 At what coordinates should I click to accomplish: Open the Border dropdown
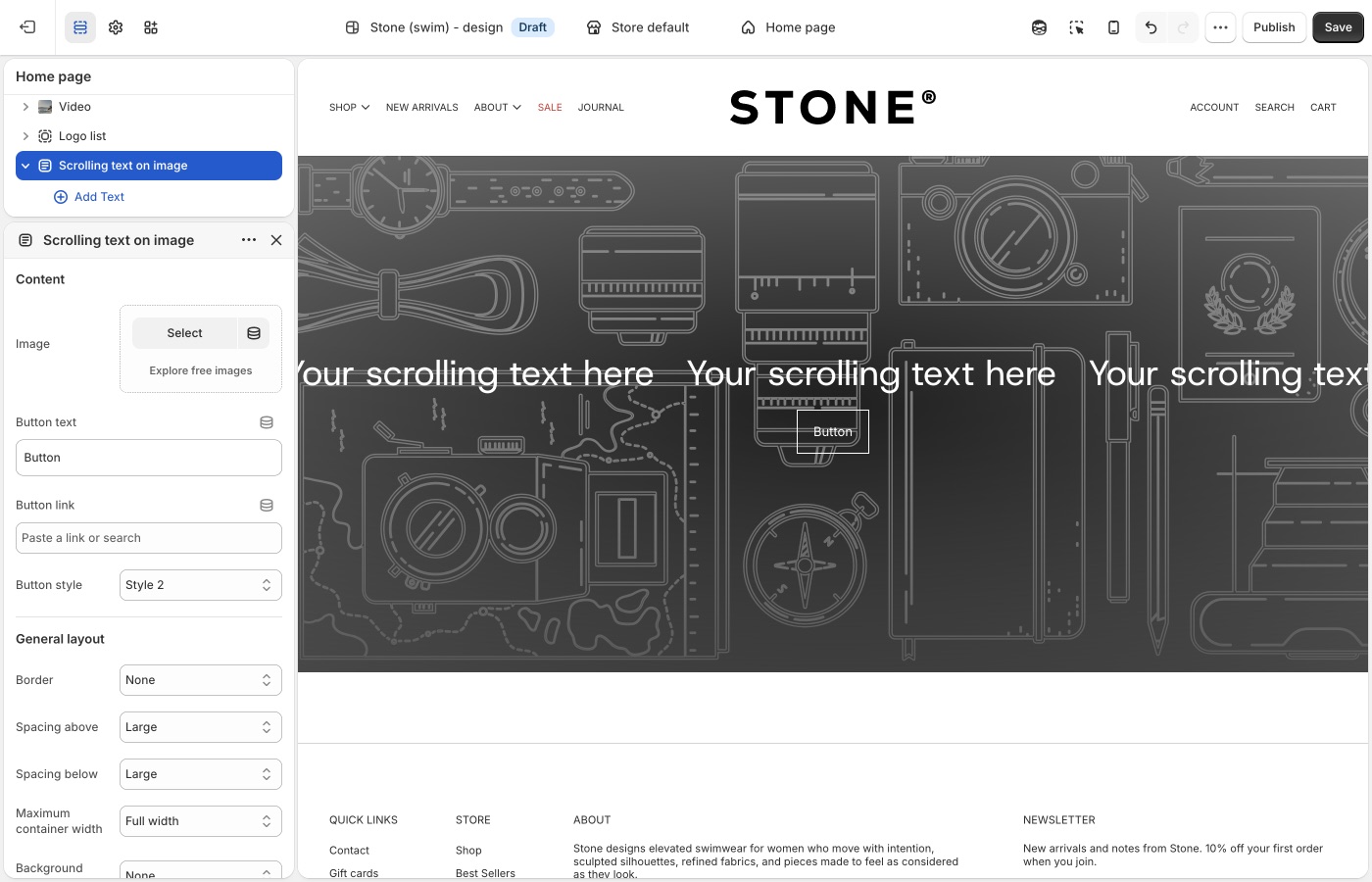point(201,680)
